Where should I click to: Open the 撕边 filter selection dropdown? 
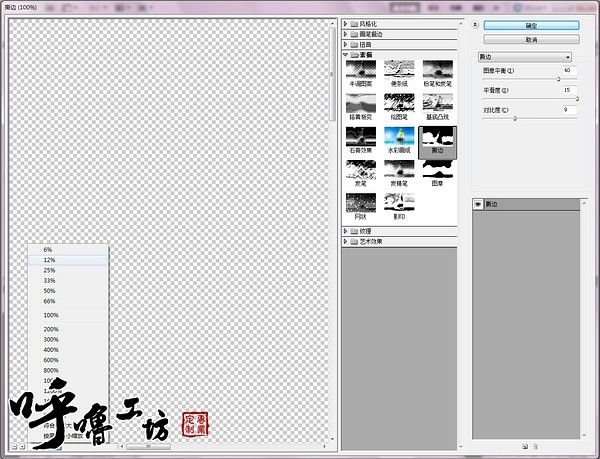coord(525,57)
